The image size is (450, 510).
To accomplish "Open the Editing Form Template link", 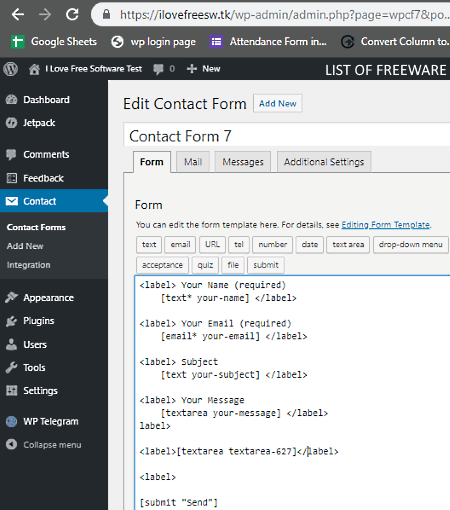I will (385, 225).
